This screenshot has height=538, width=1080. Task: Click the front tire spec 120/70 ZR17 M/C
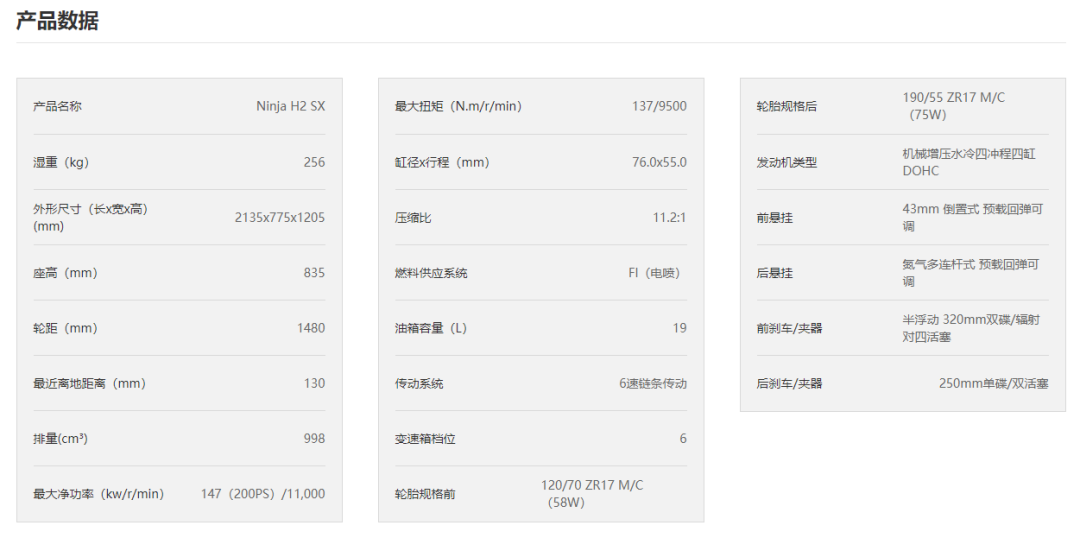592,486
